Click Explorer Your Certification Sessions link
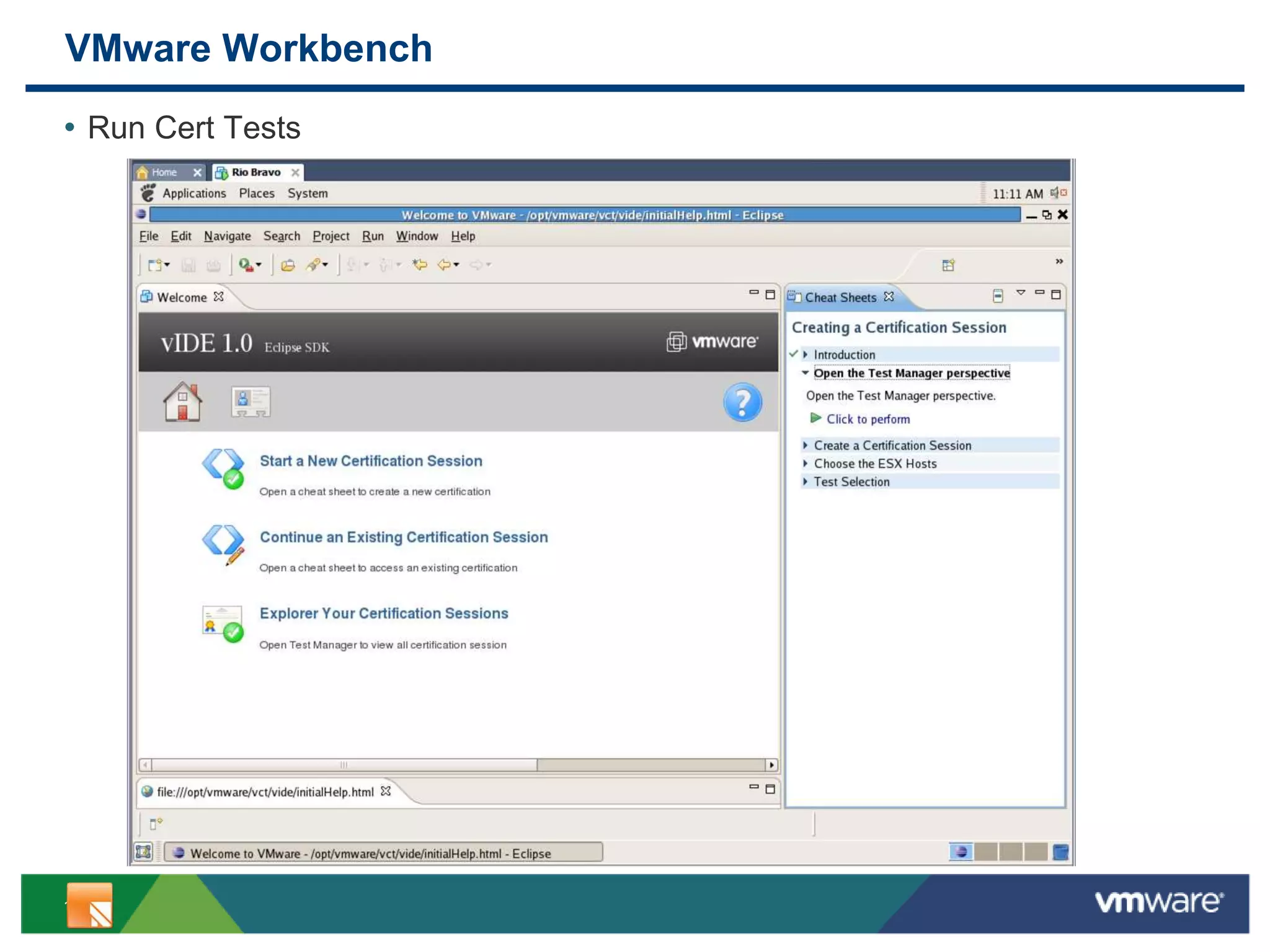 point(384,614)
